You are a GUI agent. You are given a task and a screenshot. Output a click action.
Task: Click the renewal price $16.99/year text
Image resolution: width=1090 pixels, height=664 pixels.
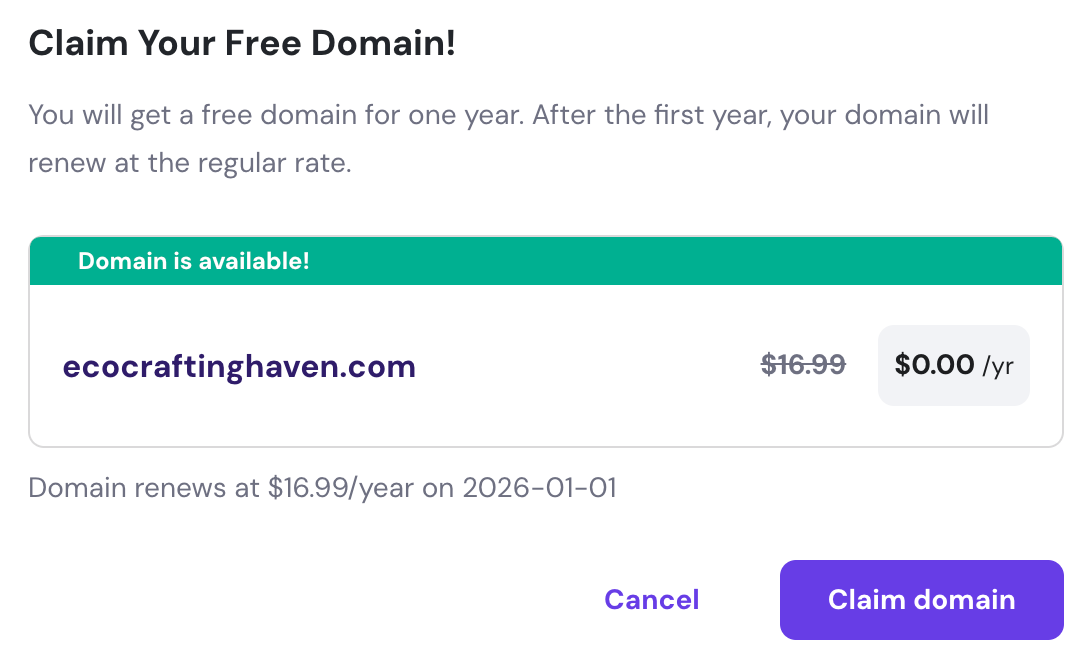[323, 488]
